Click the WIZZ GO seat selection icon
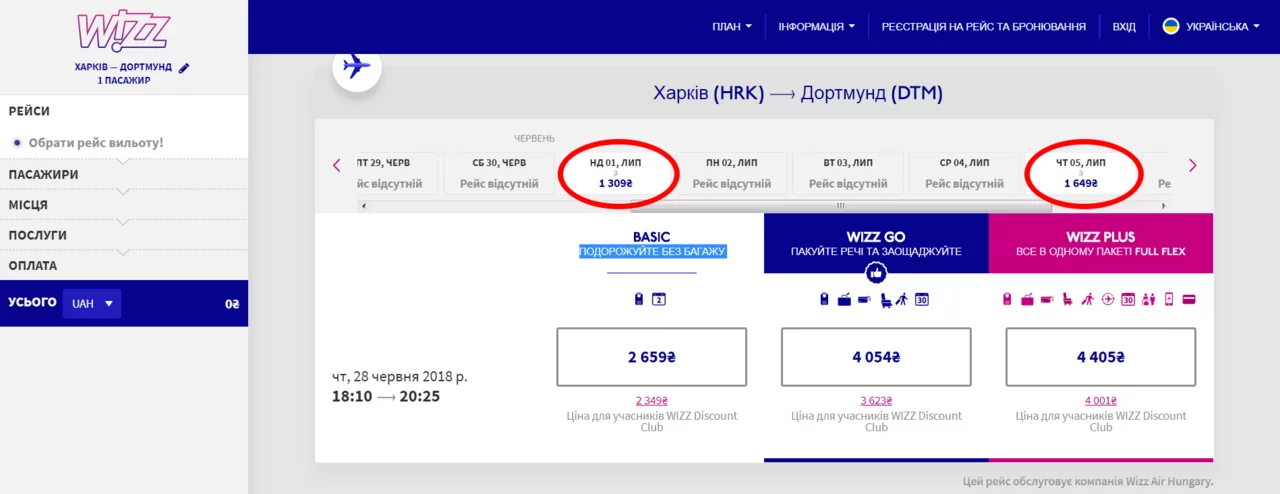The width and height of the screenshot is (1280, 494). (886, 298)
